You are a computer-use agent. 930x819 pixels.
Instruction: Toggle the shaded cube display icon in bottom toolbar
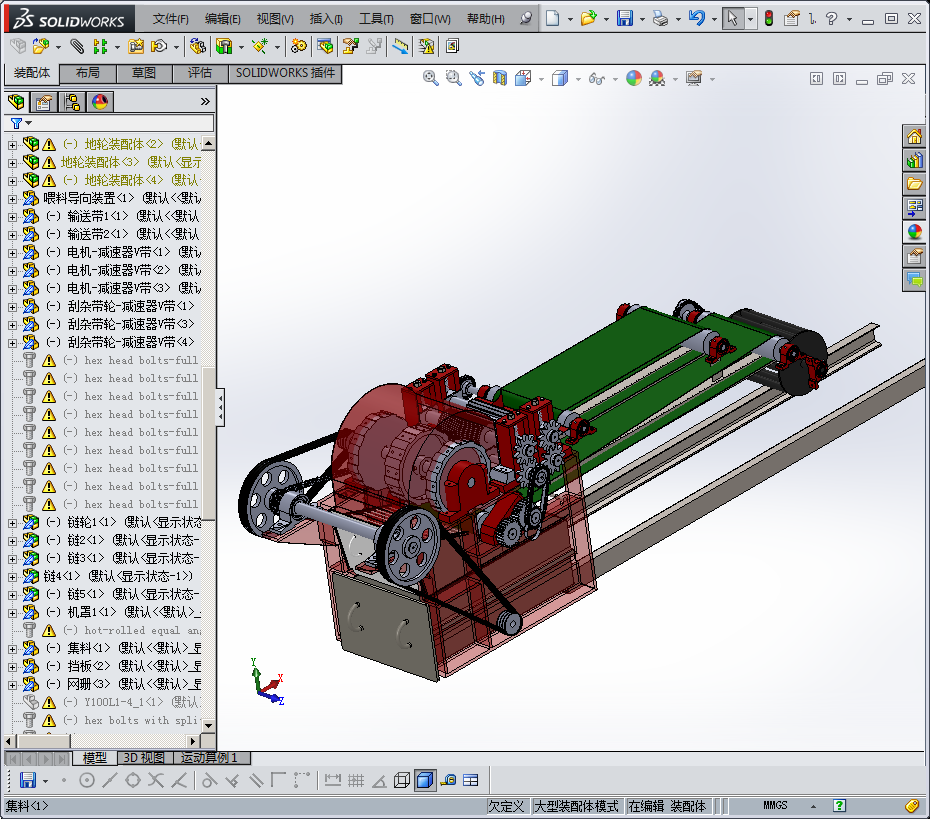click(x=425, y=780)
